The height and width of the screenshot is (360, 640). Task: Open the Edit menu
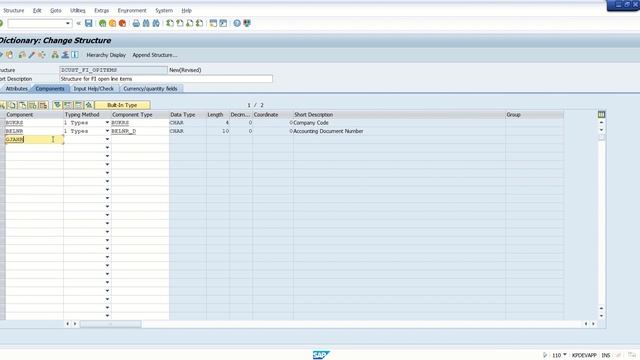pos(37,10)
